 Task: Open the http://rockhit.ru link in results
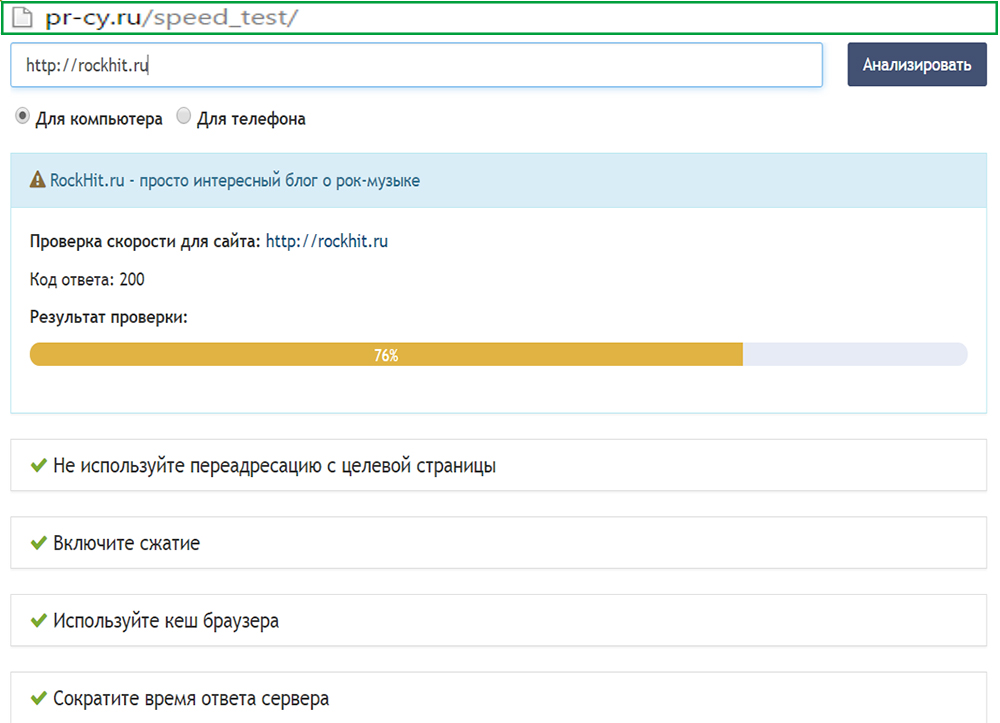click(328, 241)
